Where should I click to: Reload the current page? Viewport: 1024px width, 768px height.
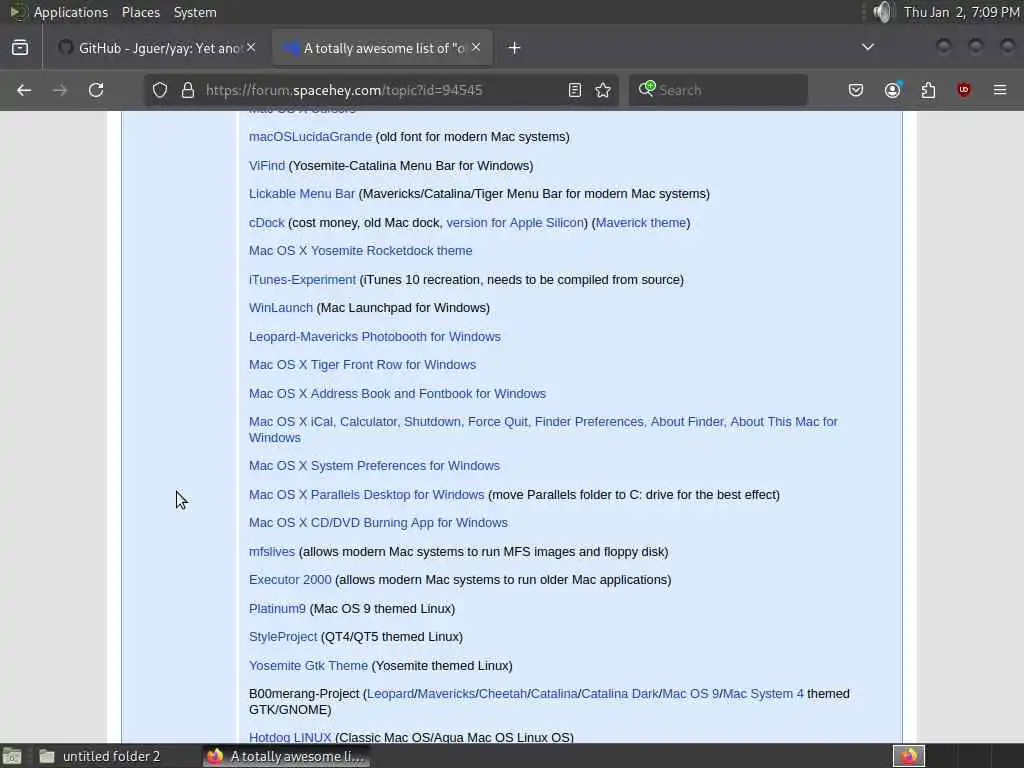96,90
